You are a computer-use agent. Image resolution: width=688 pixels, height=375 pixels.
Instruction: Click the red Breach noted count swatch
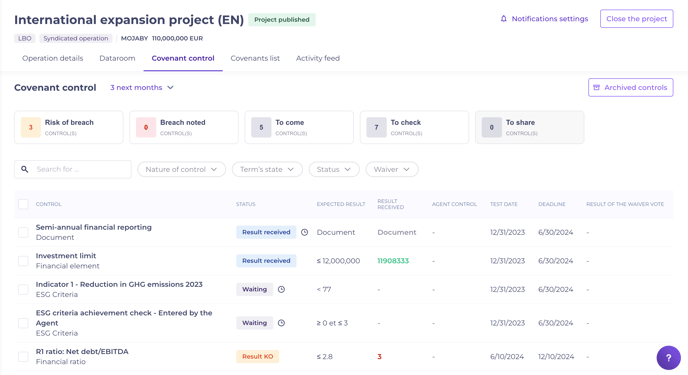146,127
